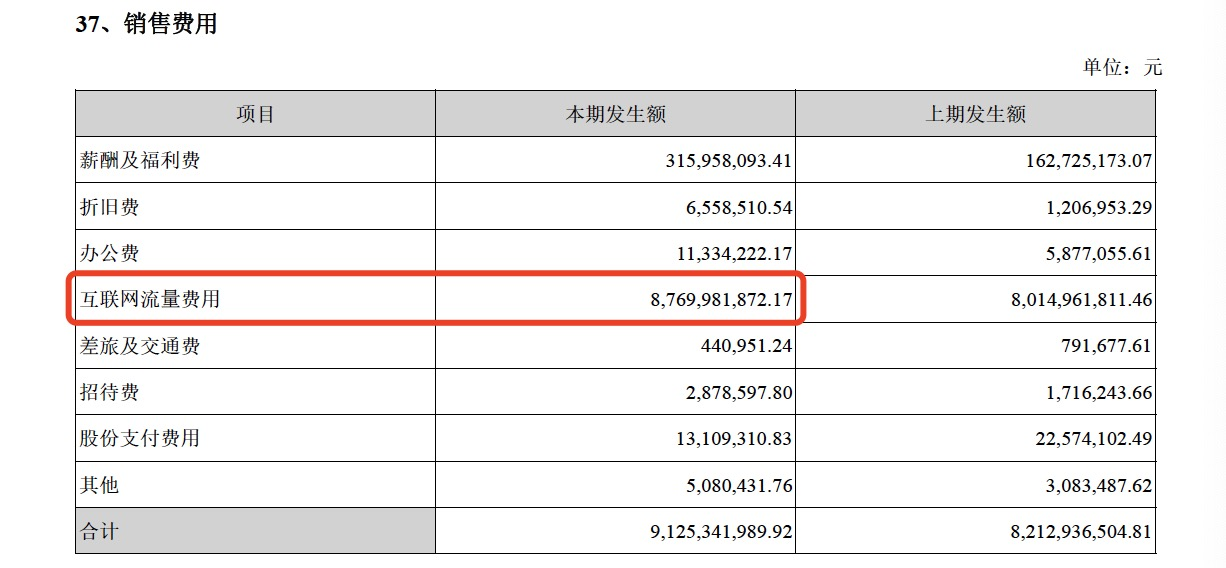This screenshot has width=1226, height=568.
Task: Select the 差旅及交通费 row label
Action: (140, 346)
